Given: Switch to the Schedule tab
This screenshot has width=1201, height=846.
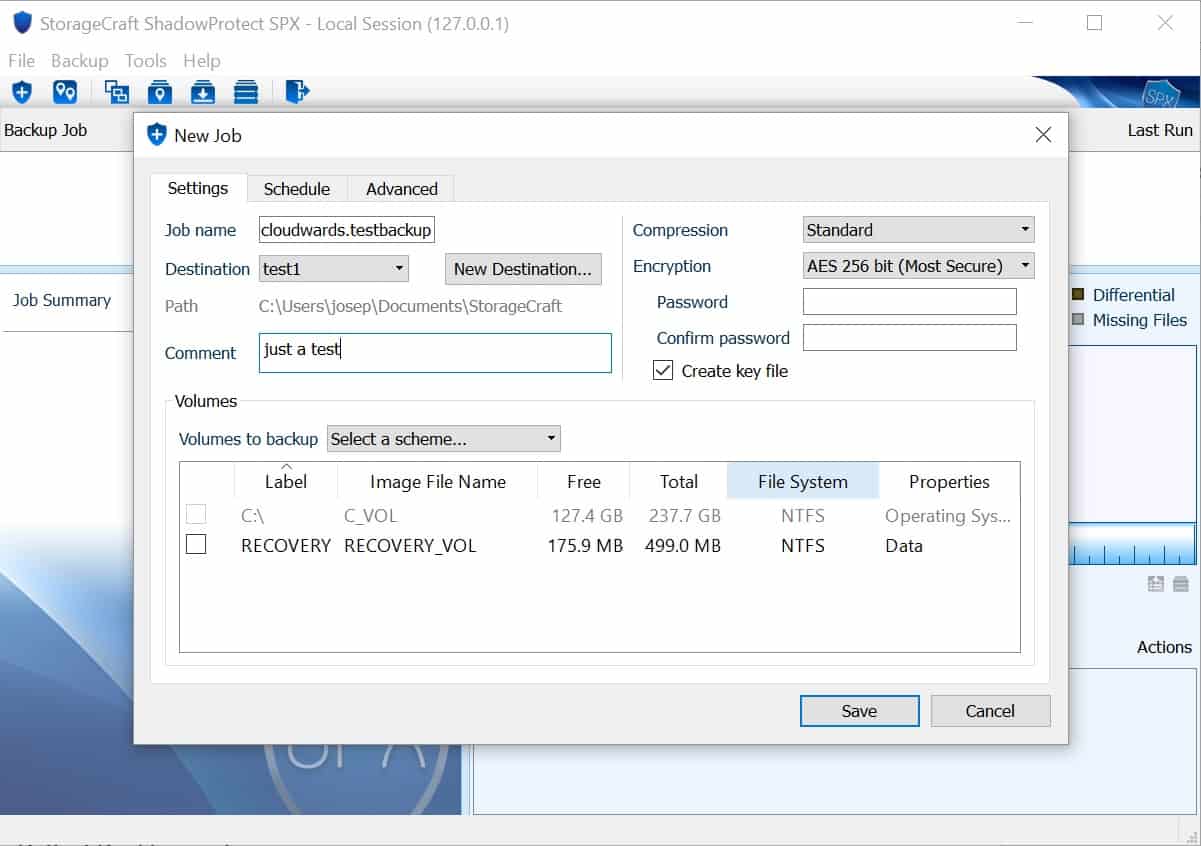Looking at the screenshot, I should [297, 189].
